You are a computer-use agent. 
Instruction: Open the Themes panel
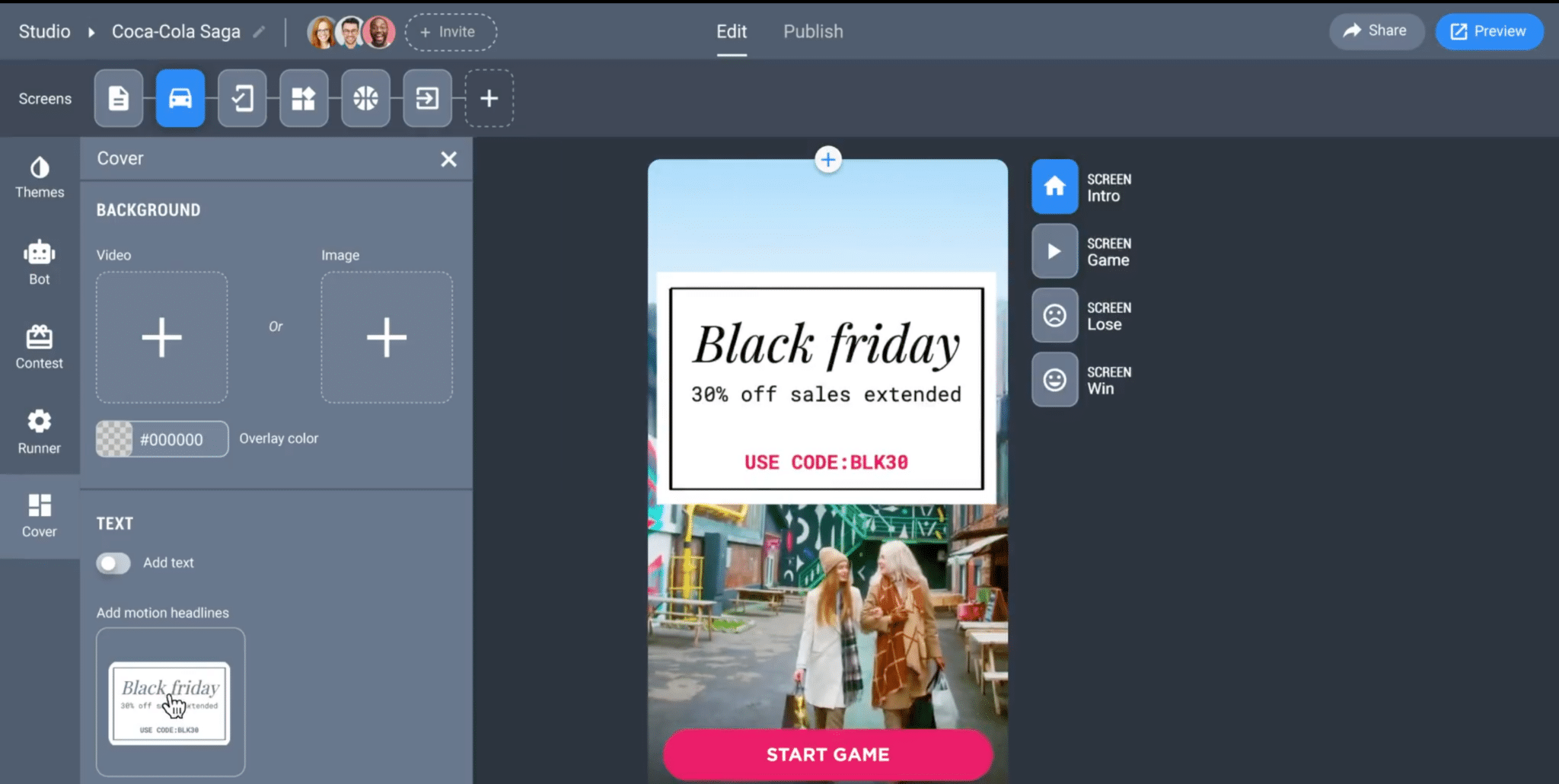click(38, 177)
